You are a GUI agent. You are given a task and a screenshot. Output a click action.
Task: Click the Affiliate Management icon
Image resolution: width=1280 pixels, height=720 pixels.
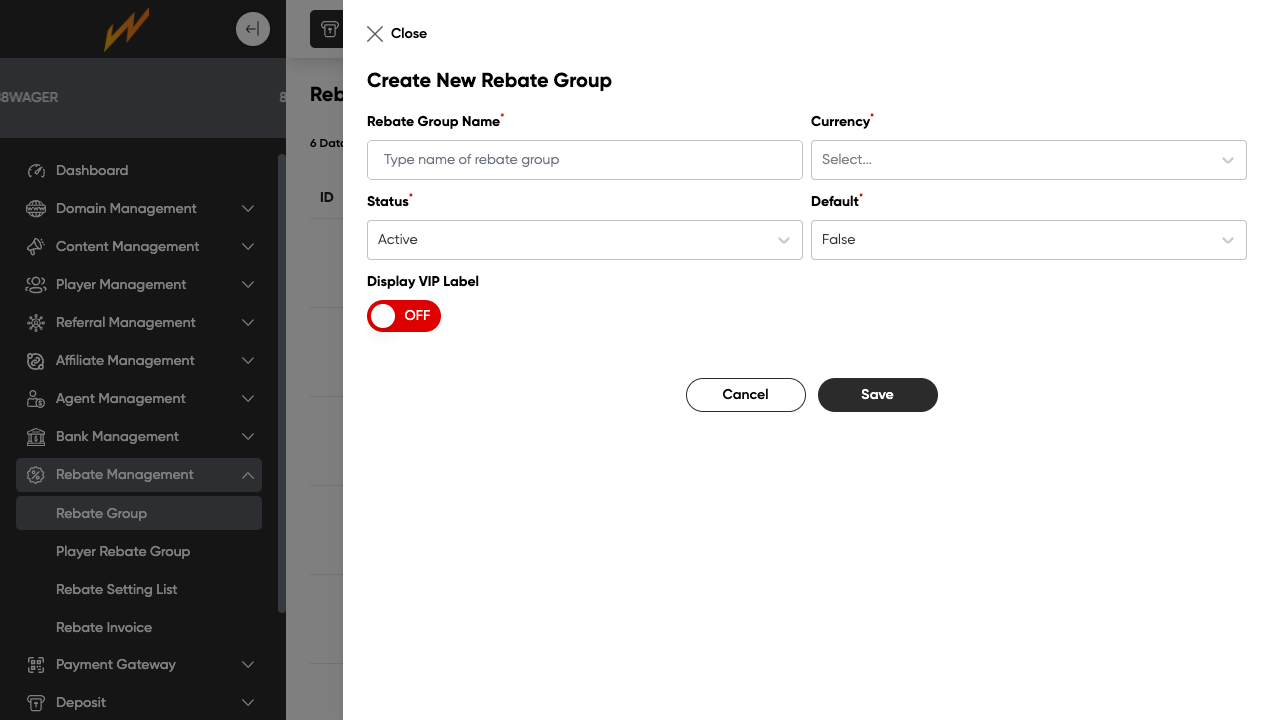tap(36, 361)
